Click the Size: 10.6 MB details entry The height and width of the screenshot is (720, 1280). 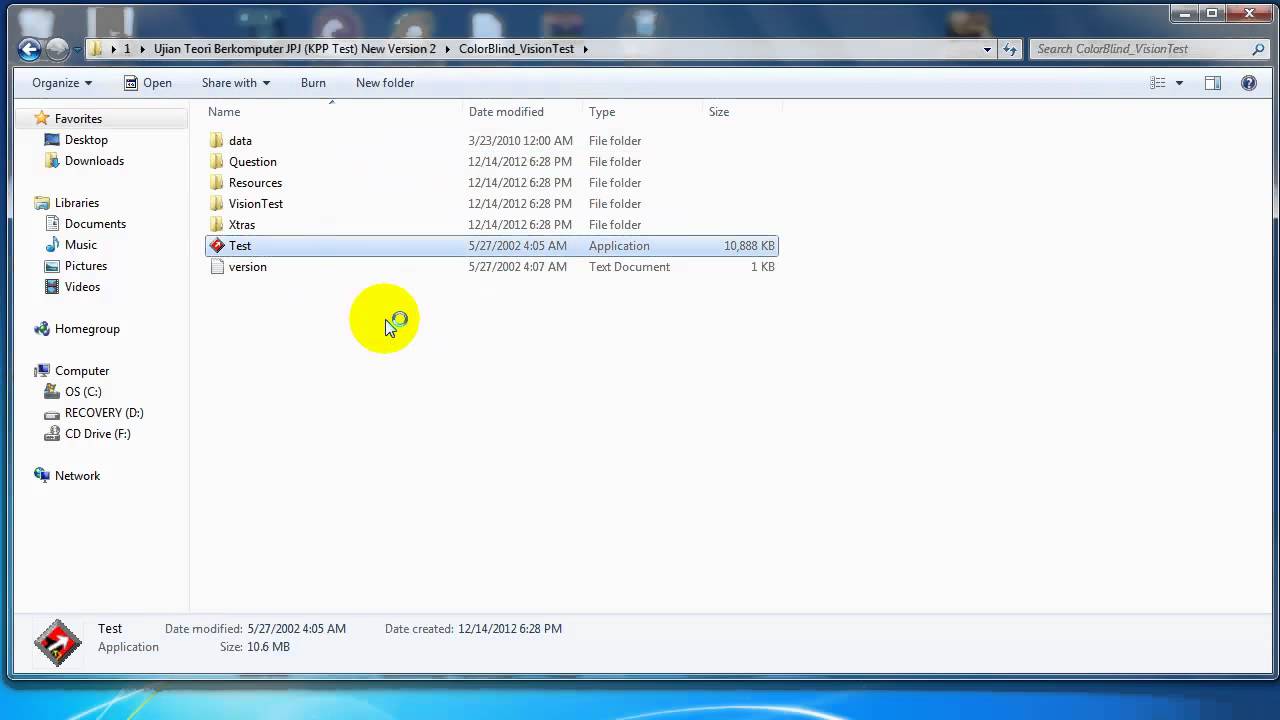point(255,647)
